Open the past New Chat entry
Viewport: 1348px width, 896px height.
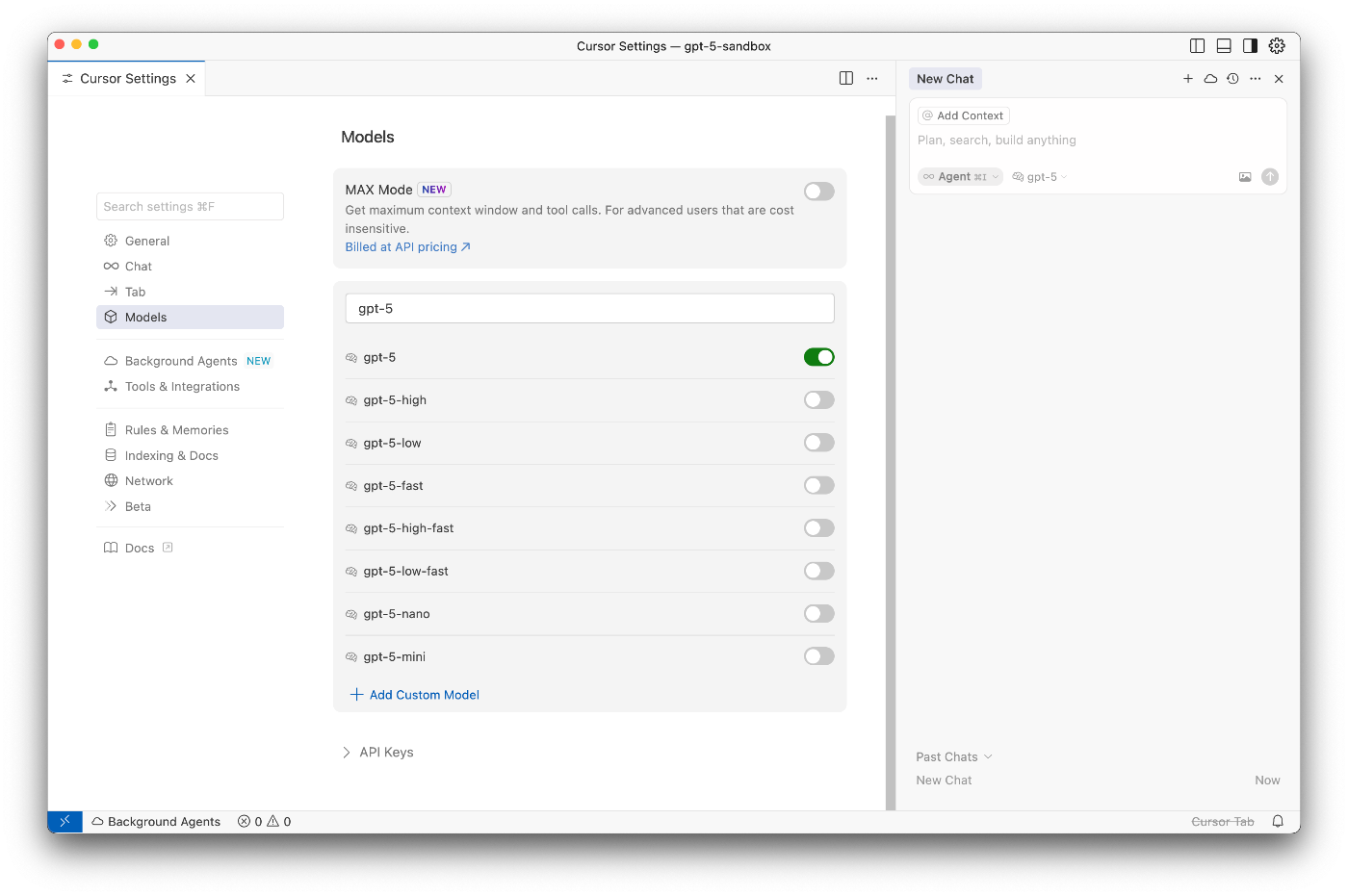pos(1098,781)
